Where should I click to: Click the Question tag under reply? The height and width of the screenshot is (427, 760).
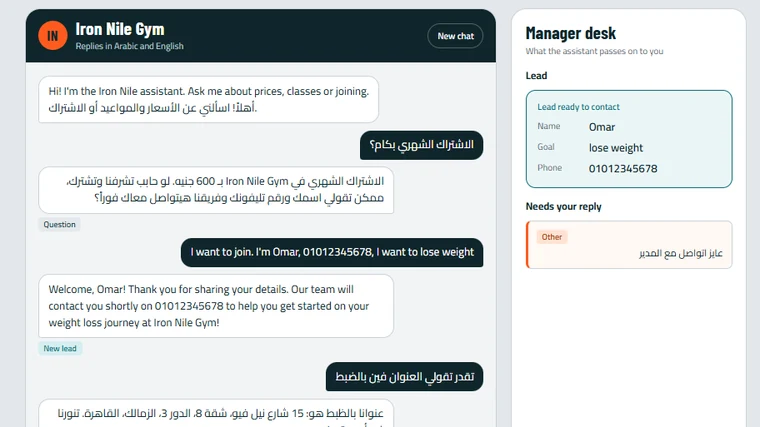(x=60, y=224)
